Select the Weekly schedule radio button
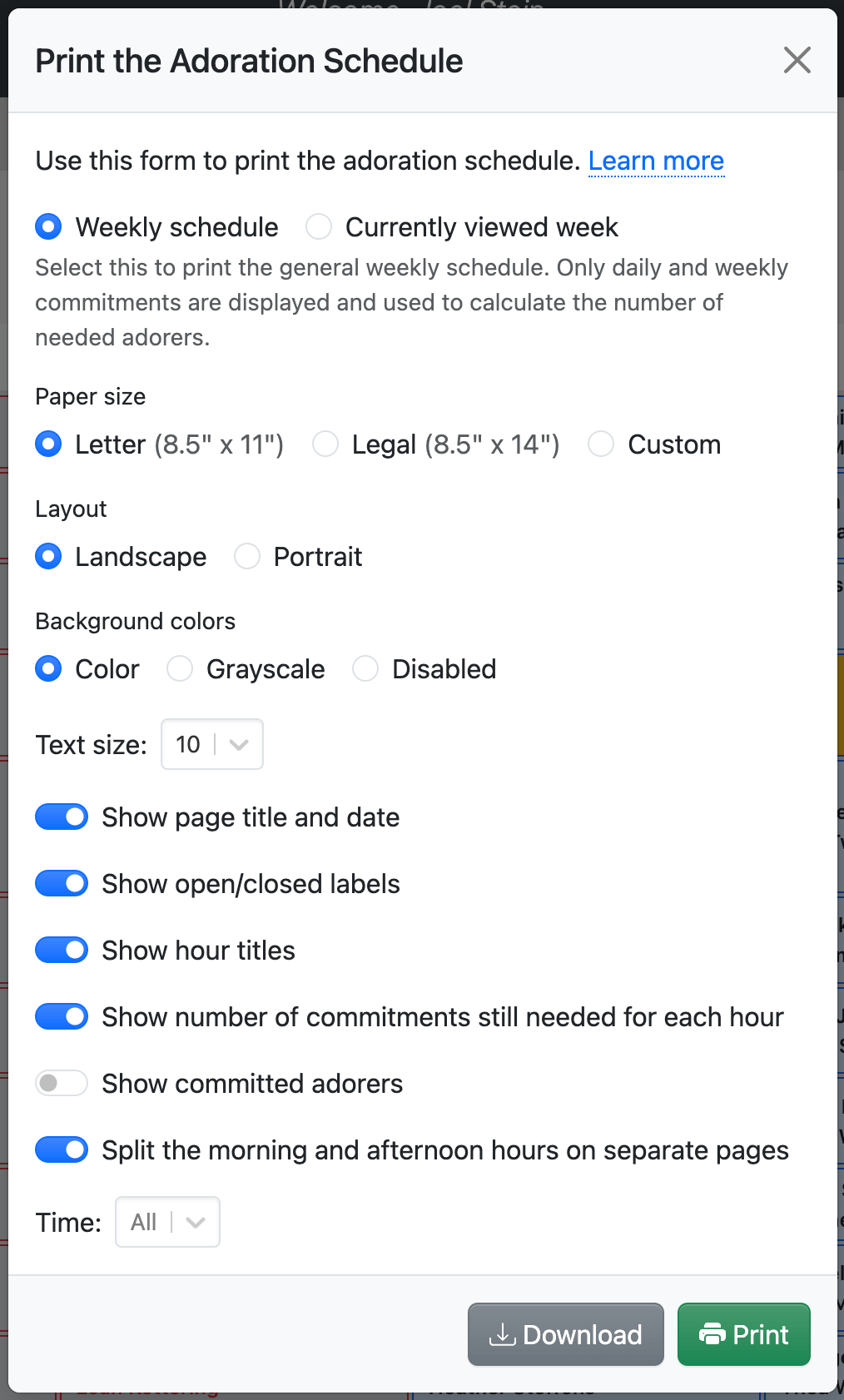 49,226
